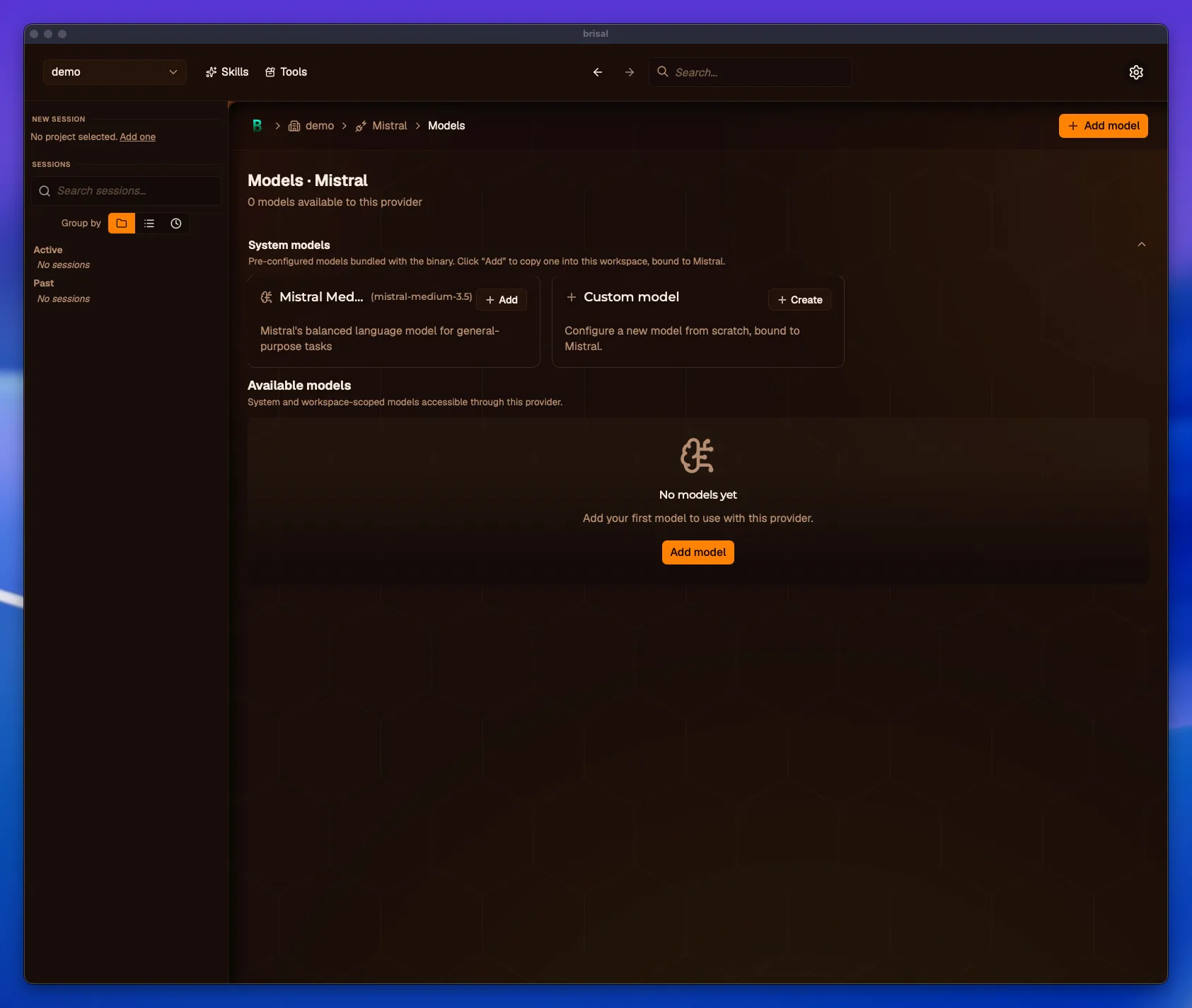Click Create on Custom model card
The image size is (1192, 1008).
[799, 300]
